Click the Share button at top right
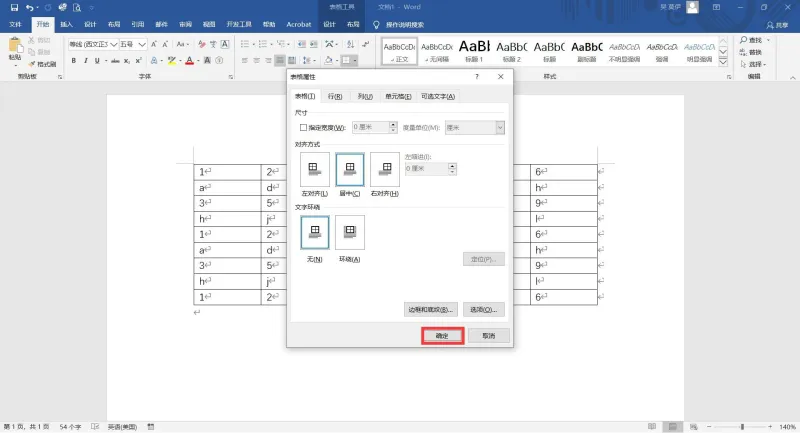The height and width of the screenshot is (433, 800). [777, 24]
